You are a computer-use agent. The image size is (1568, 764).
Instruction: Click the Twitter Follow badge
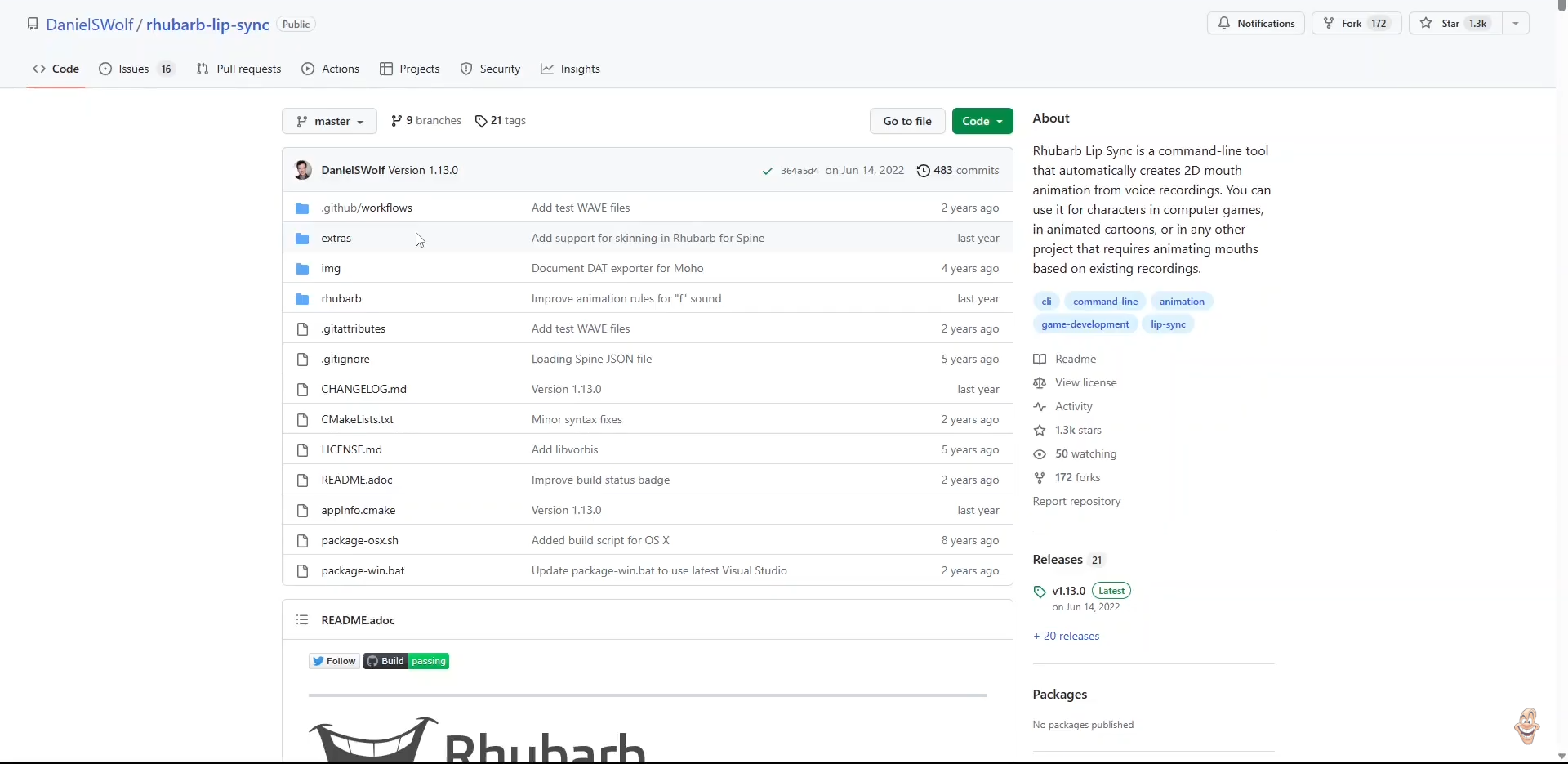[334, 661]
